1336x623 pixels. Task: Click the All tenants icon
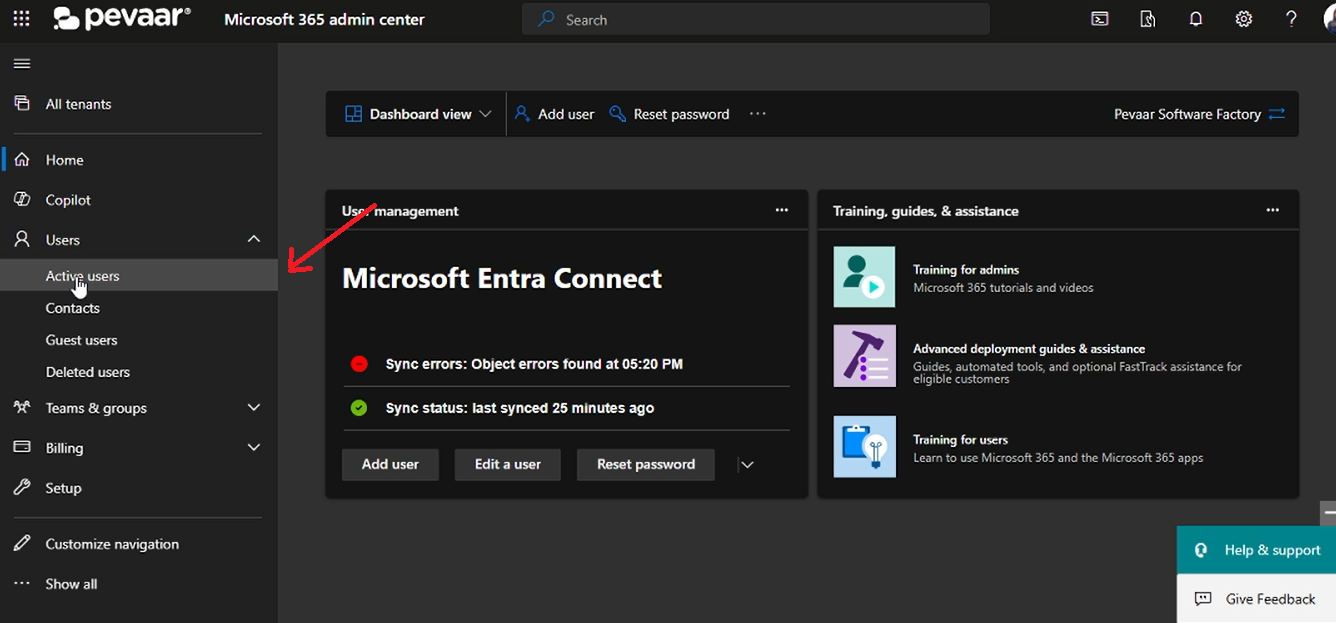[21, 103]
